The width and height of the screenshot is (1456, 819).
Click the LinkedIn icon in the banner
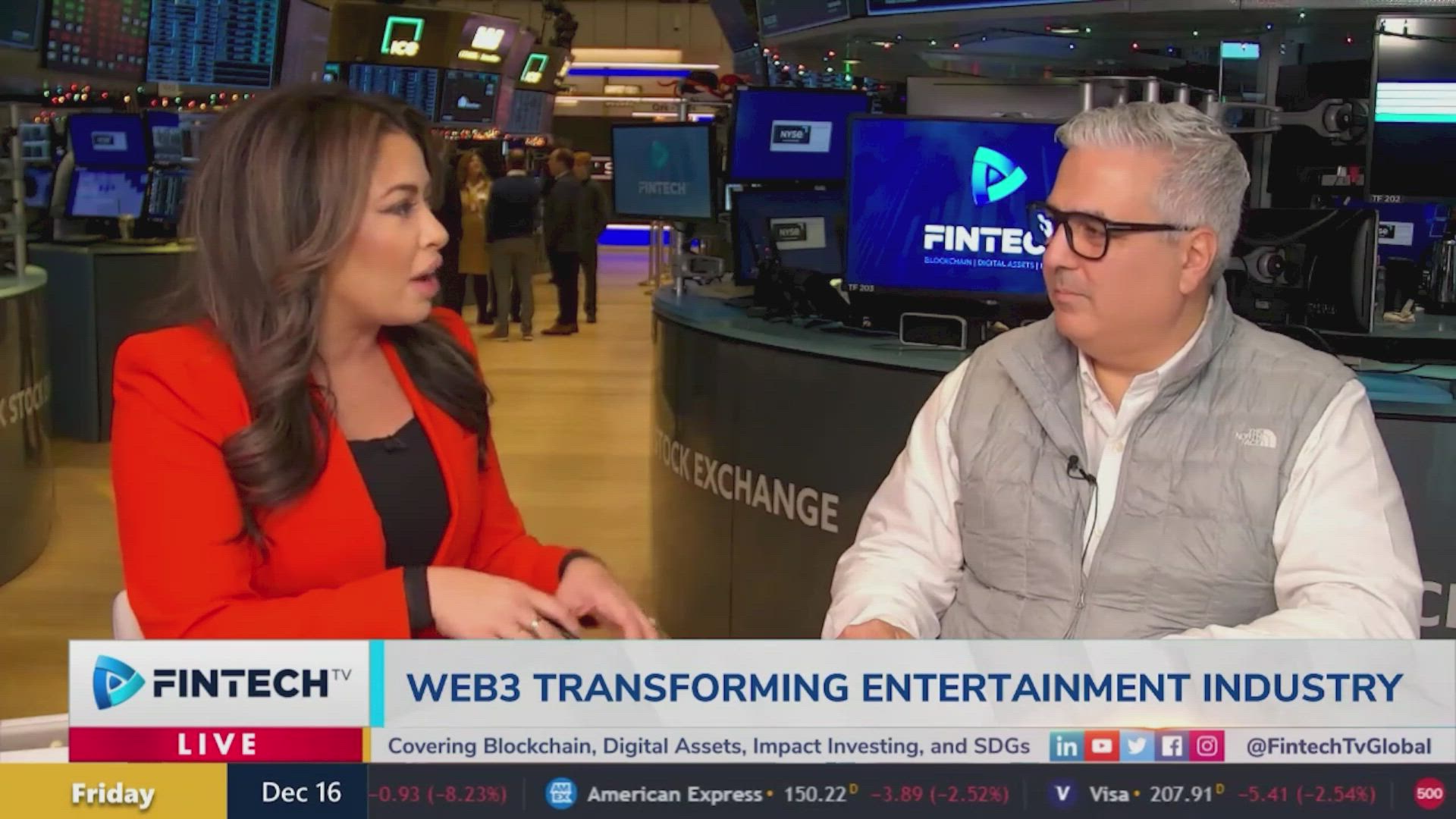(1066, 746)
